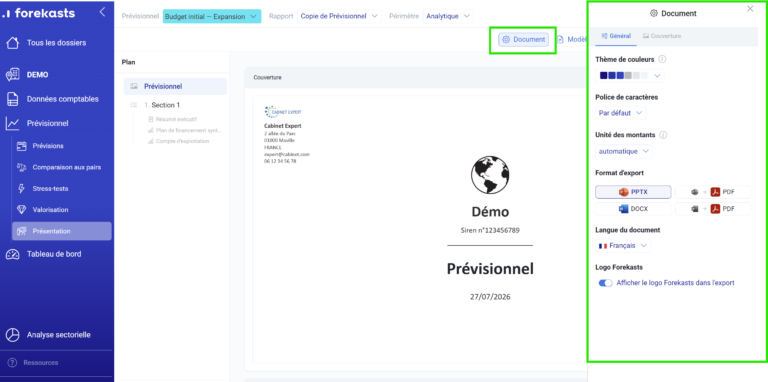Viewport: 768px width, 382px height.
Task: Select PowerPoint to PDF export format
Action: (x=713, y=192)
